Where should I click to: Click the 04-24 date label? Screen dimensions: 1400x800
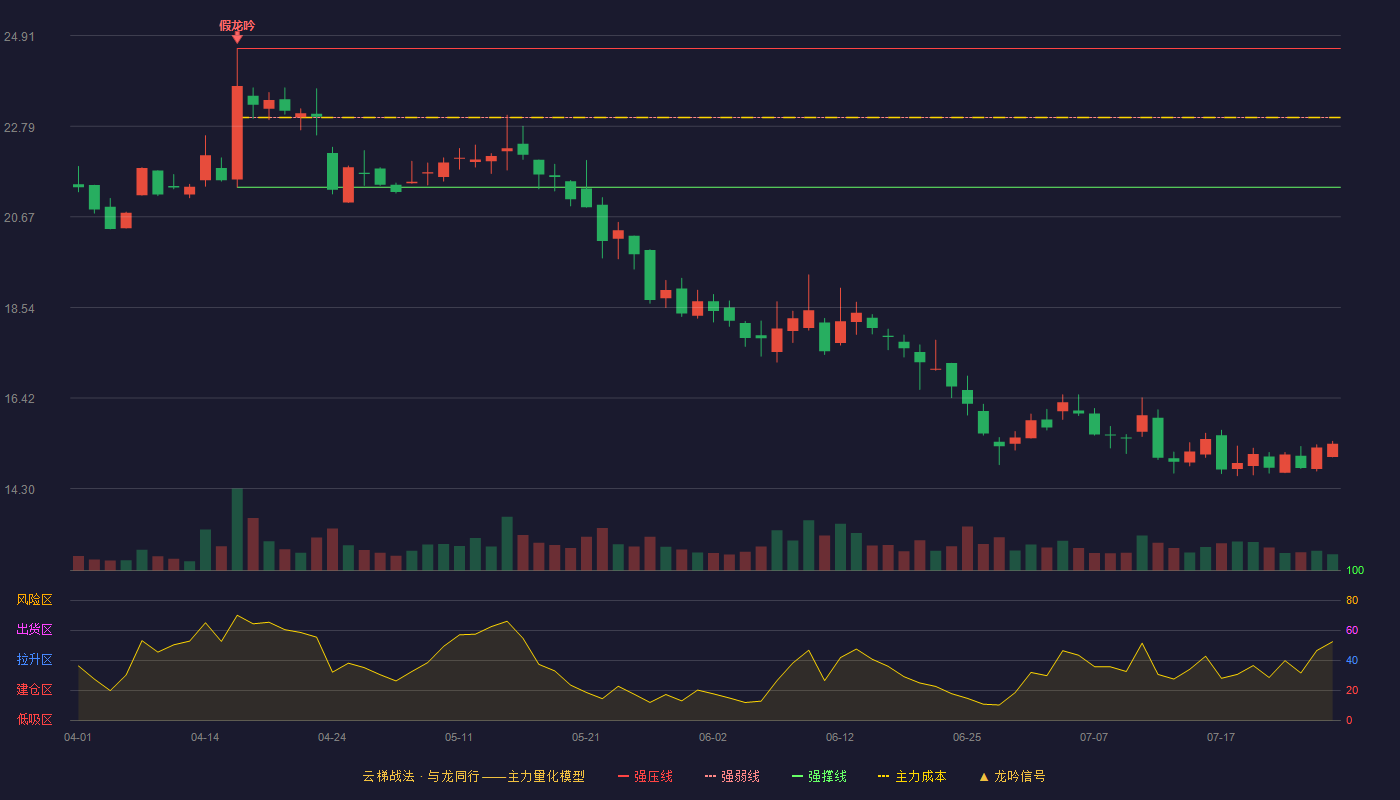coord(332,737)
